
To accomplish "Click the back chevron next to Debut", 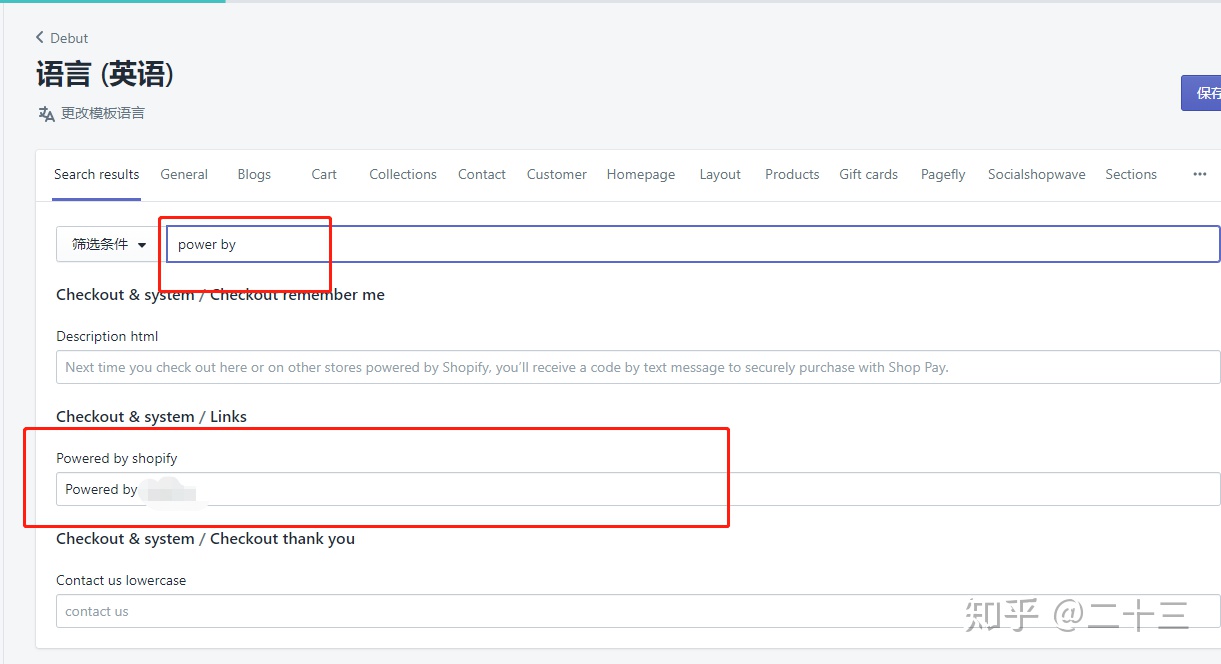I will (40, 38).
